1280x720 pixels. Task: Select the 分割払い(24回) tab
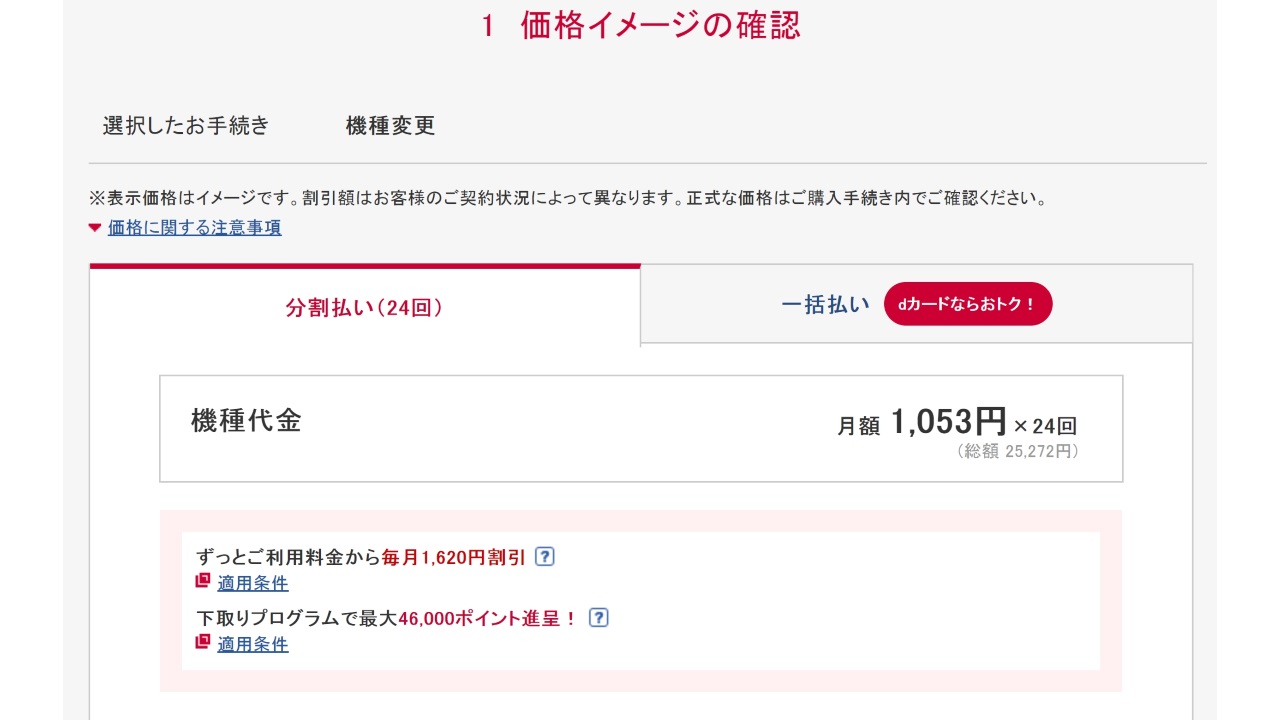click(364, 307)
